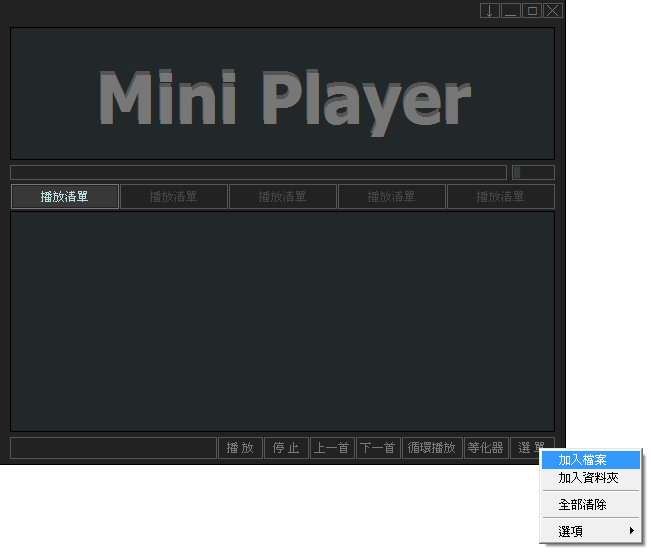The width and height of the screenshot is (651, 555).
Task: Go to previous track with 上一首
Action: pyautogui.click(x=331, y=448)
